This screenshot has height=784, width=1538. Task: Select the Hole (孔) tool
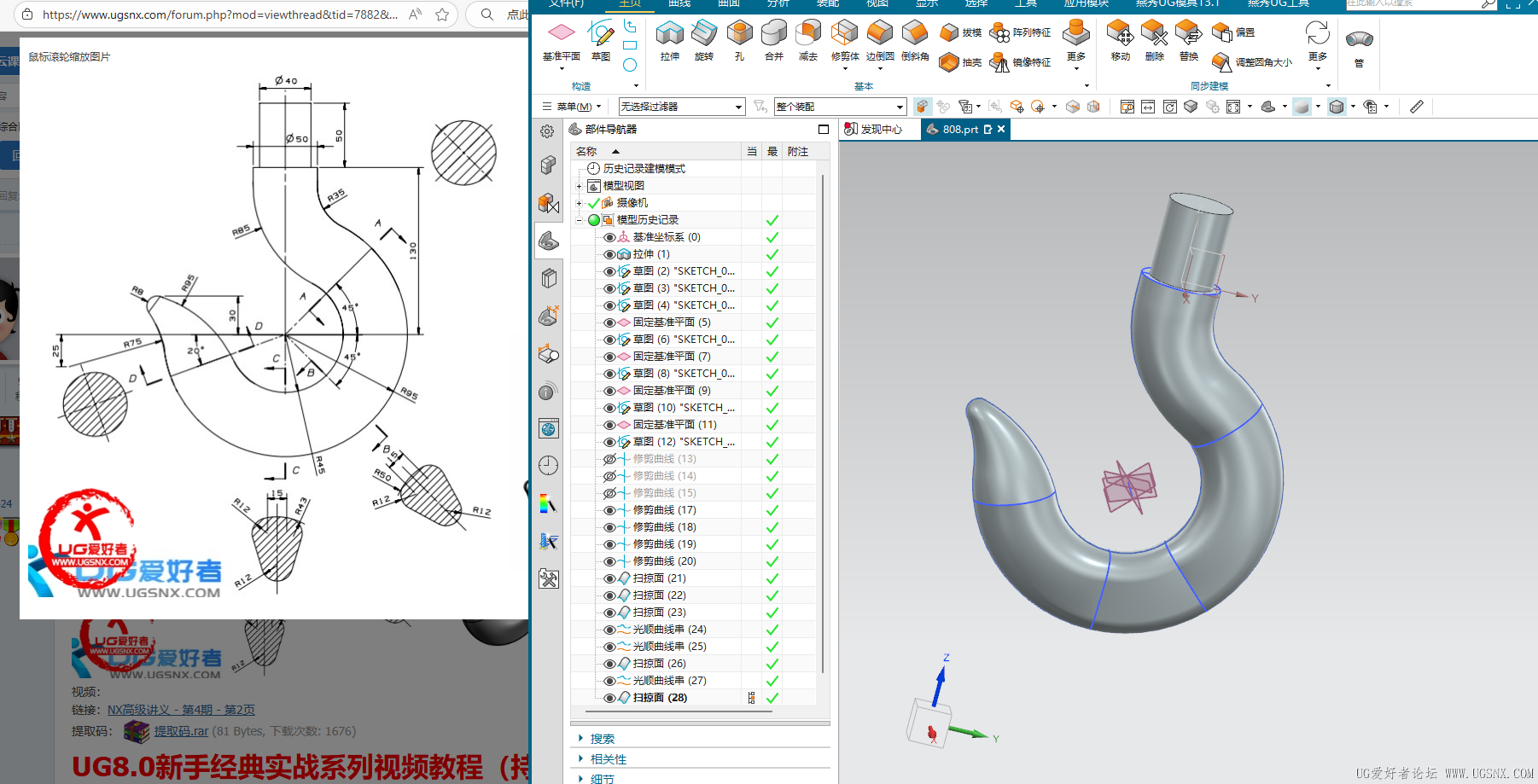point(739,41)
